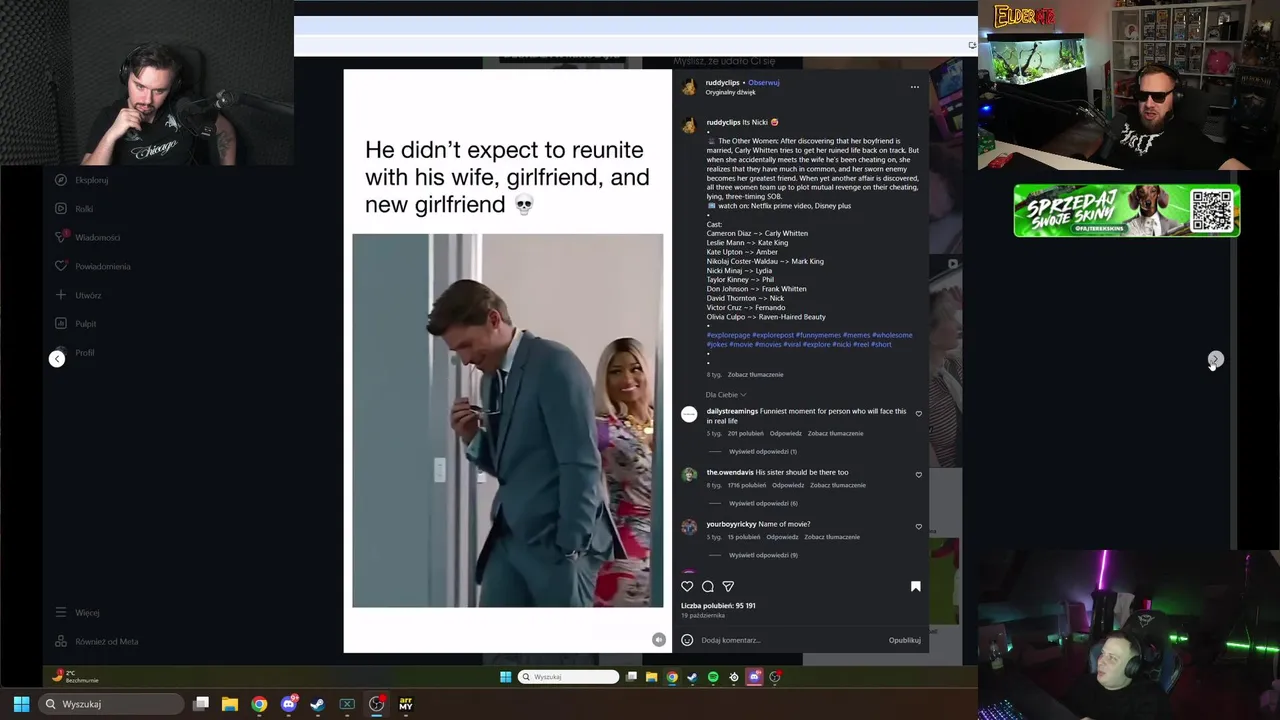Open Pulpit in the left sidebar

[76, 324]
